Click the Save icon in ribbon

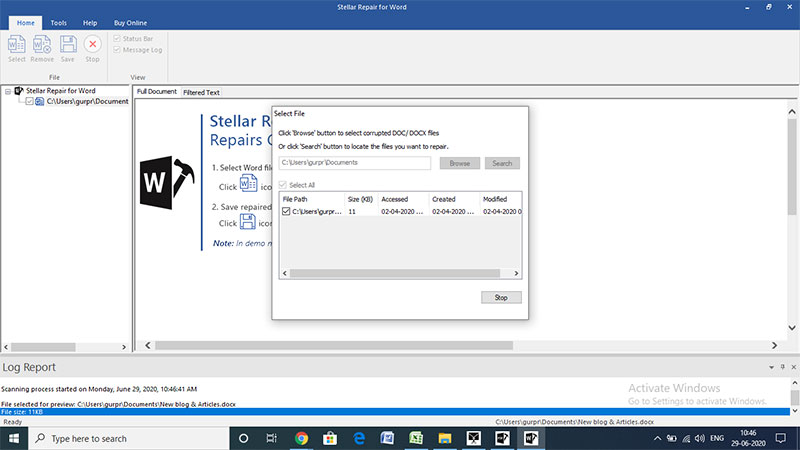68,44
